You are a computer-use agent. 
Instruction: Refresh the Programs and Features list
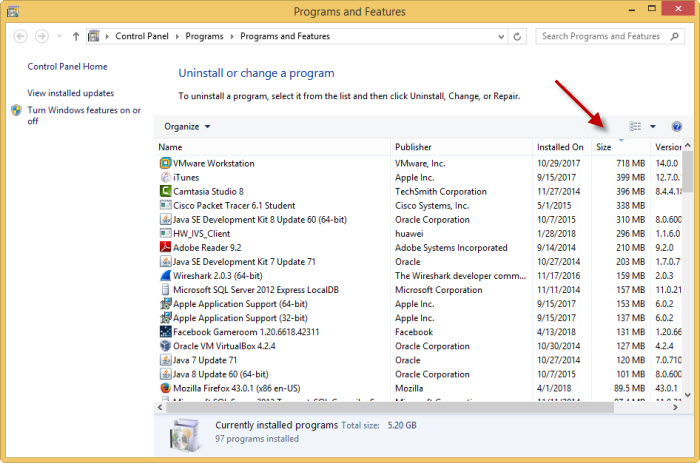(517, 36)
